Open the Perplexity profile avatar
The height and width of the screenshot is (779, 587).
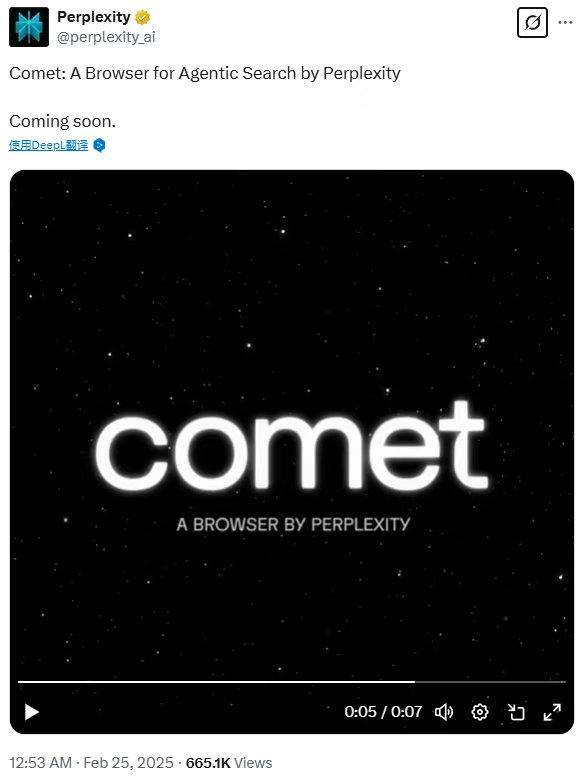coord(29,27)
